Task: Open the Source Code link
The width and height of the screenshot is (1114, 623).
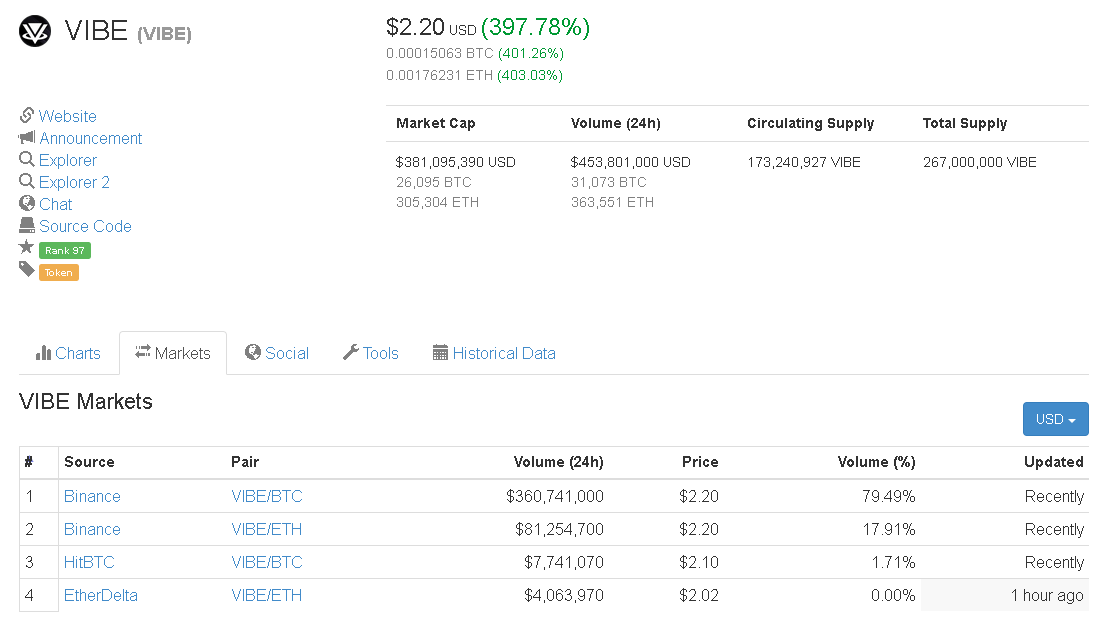Action: [x=85, y=226]
